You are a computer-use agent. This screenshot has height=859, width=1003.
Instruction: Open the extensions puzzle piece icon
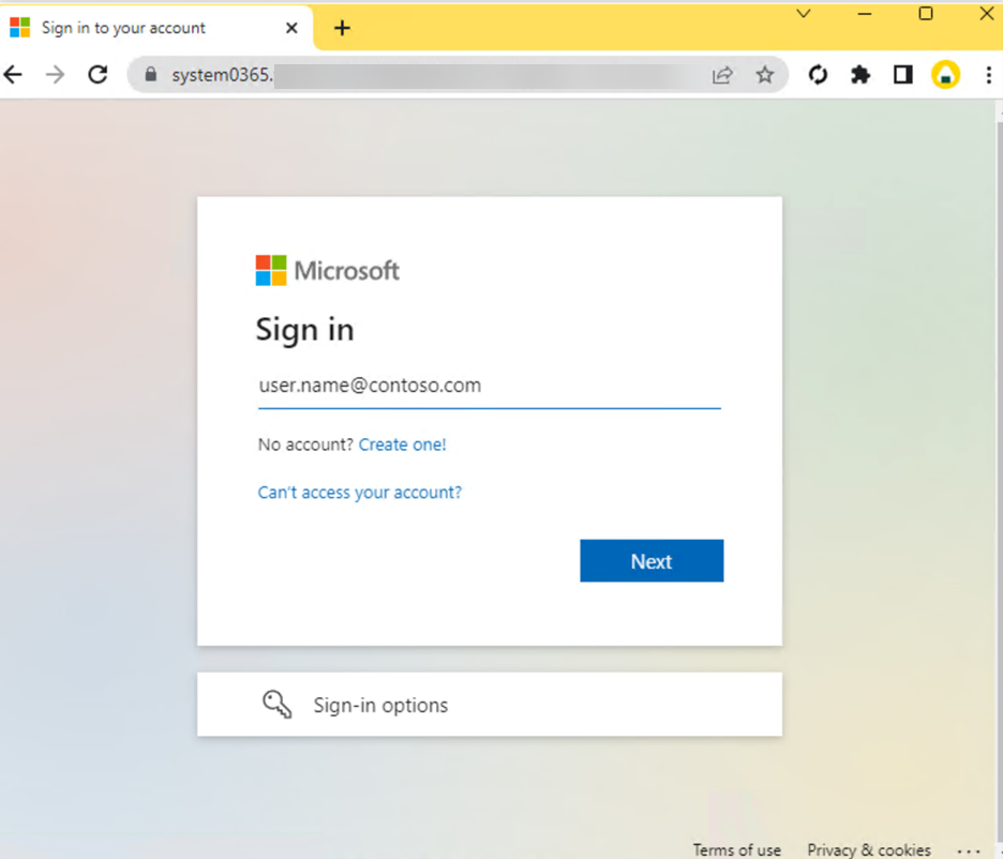pyautogui.click(x=859, y=74)
